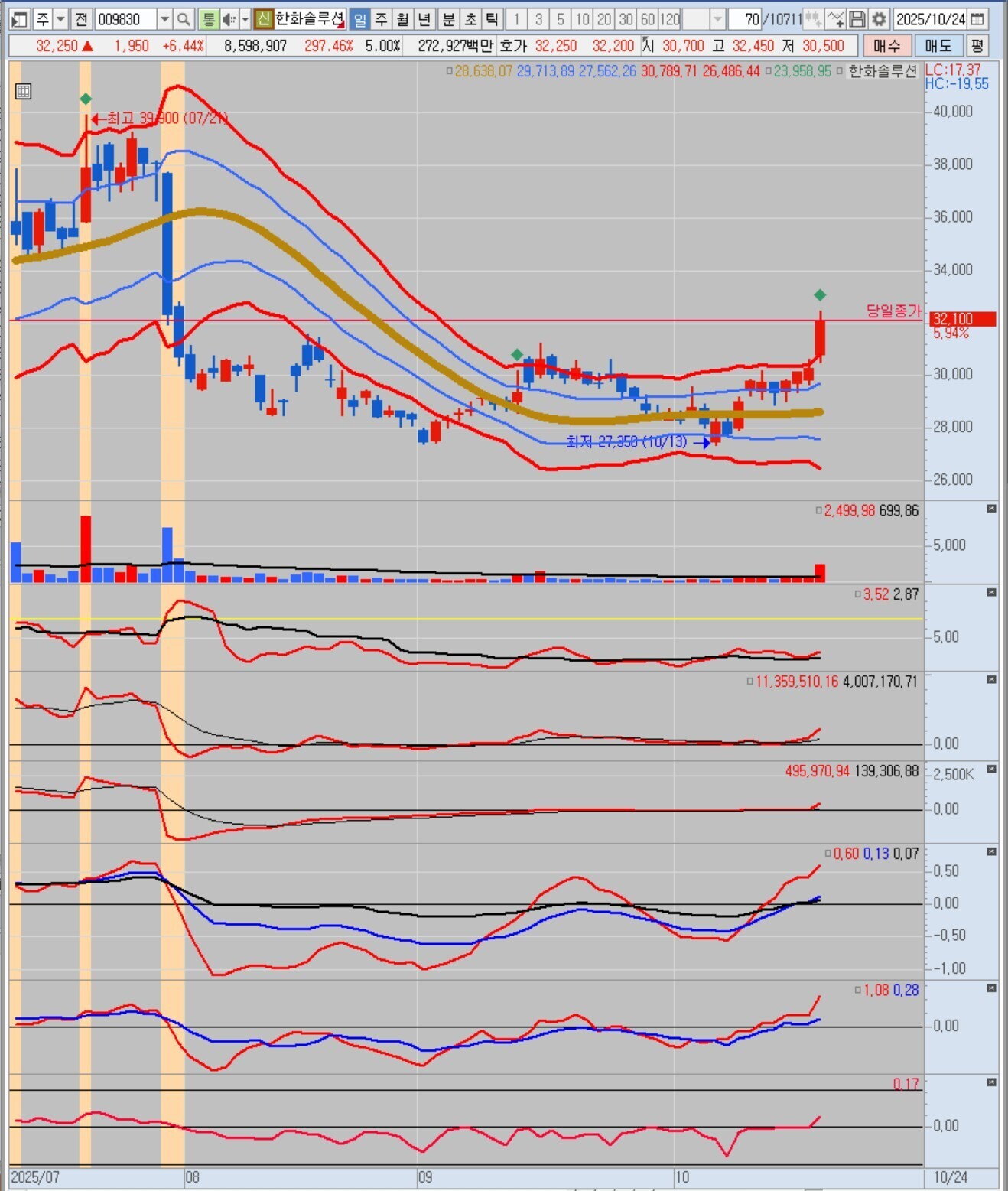Select the 월 monthly chart period
The width and height of the screenshot is (1008, 1191).
403,19
